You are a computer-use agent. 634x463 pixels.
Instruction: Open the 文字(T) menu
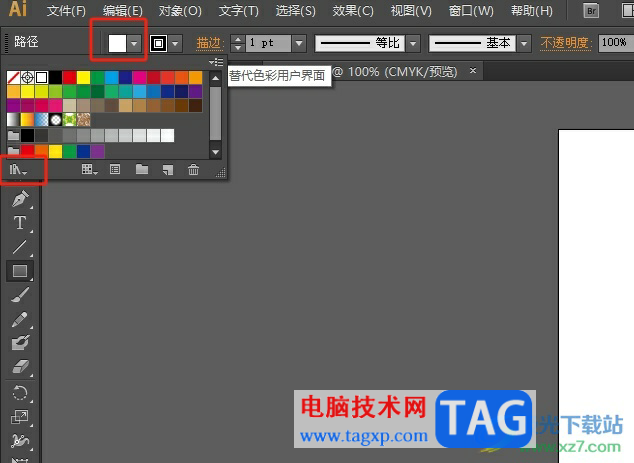pos(239,11)
